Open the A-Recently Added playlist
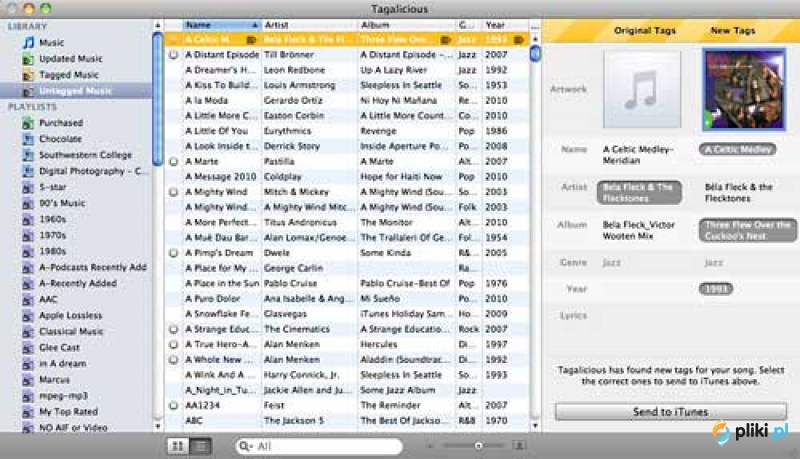This screenshot has width=800, height=459. (x=78, y=284)
